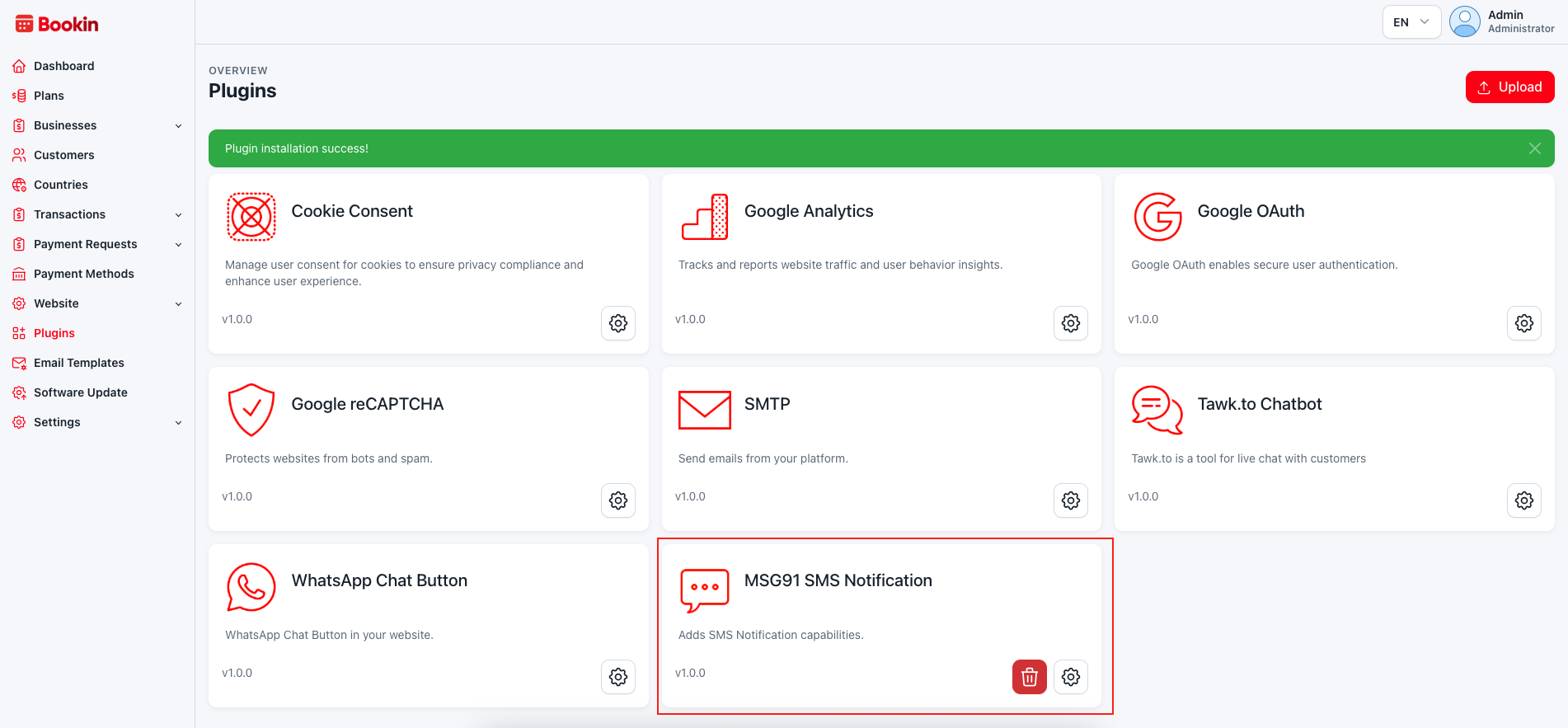Click the WhatsApp Chat Button logo
This screenshot has height=728, width=1568.
[x=251, y=587]
